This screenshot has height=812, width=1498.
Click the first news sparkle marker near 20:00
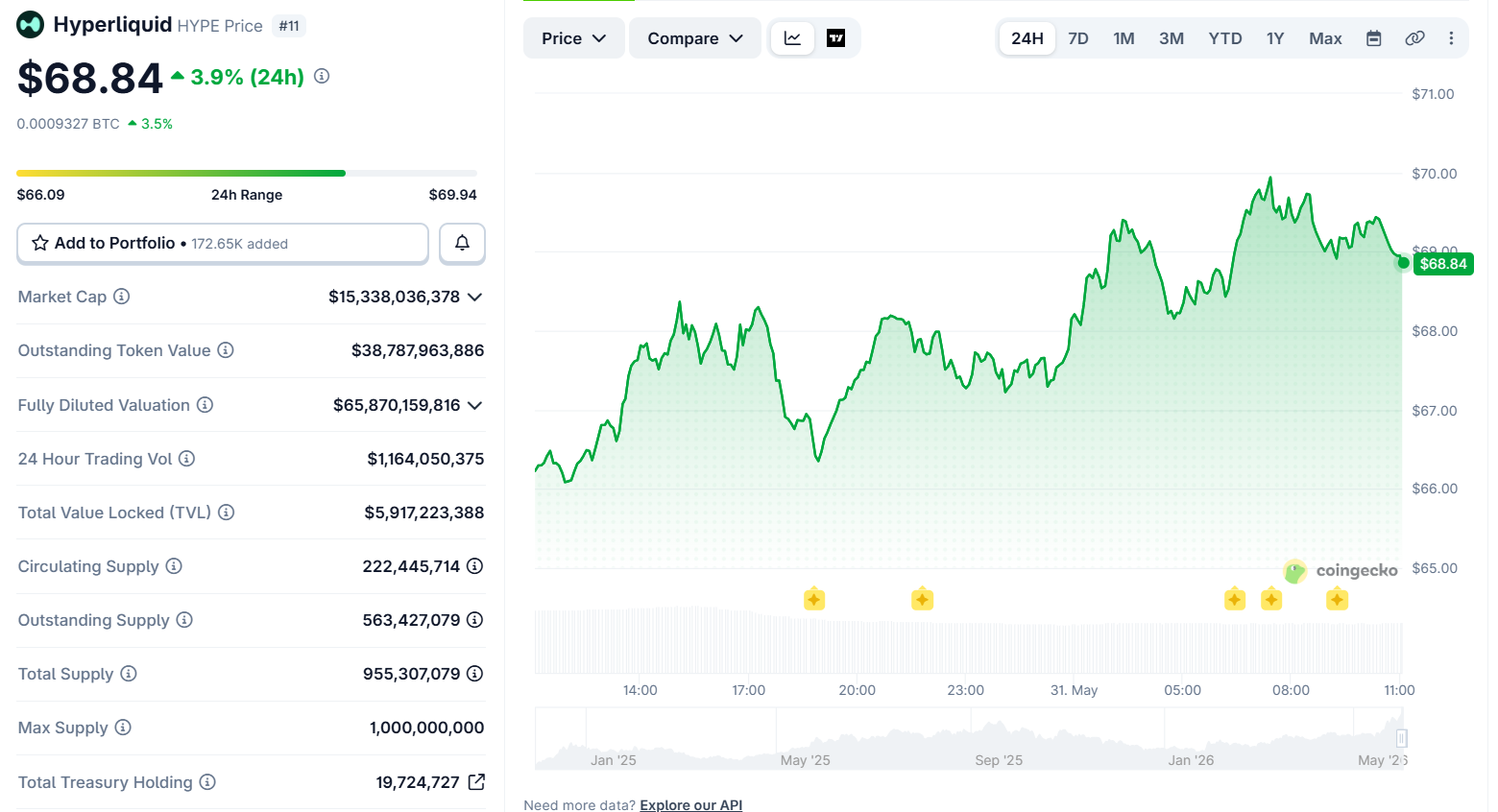pyautogui.click(x=814, y=600)
